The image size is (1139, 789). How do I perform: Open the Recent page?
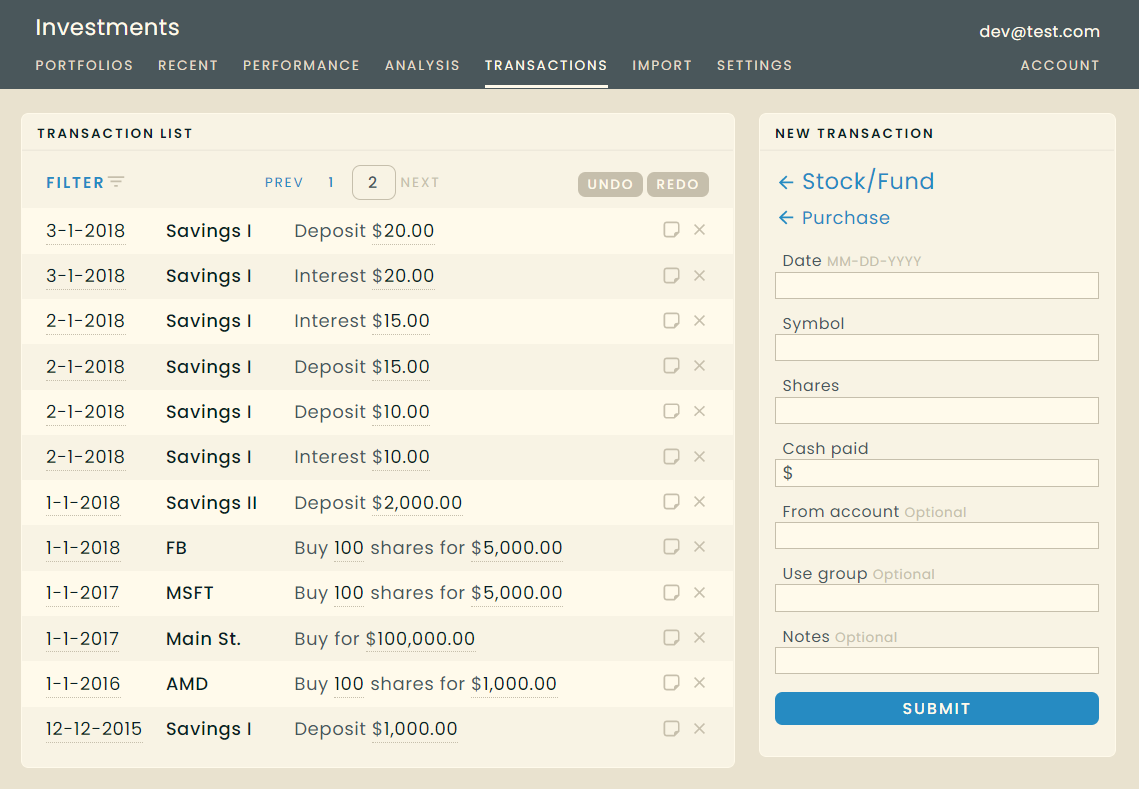(x=188, y=65)
